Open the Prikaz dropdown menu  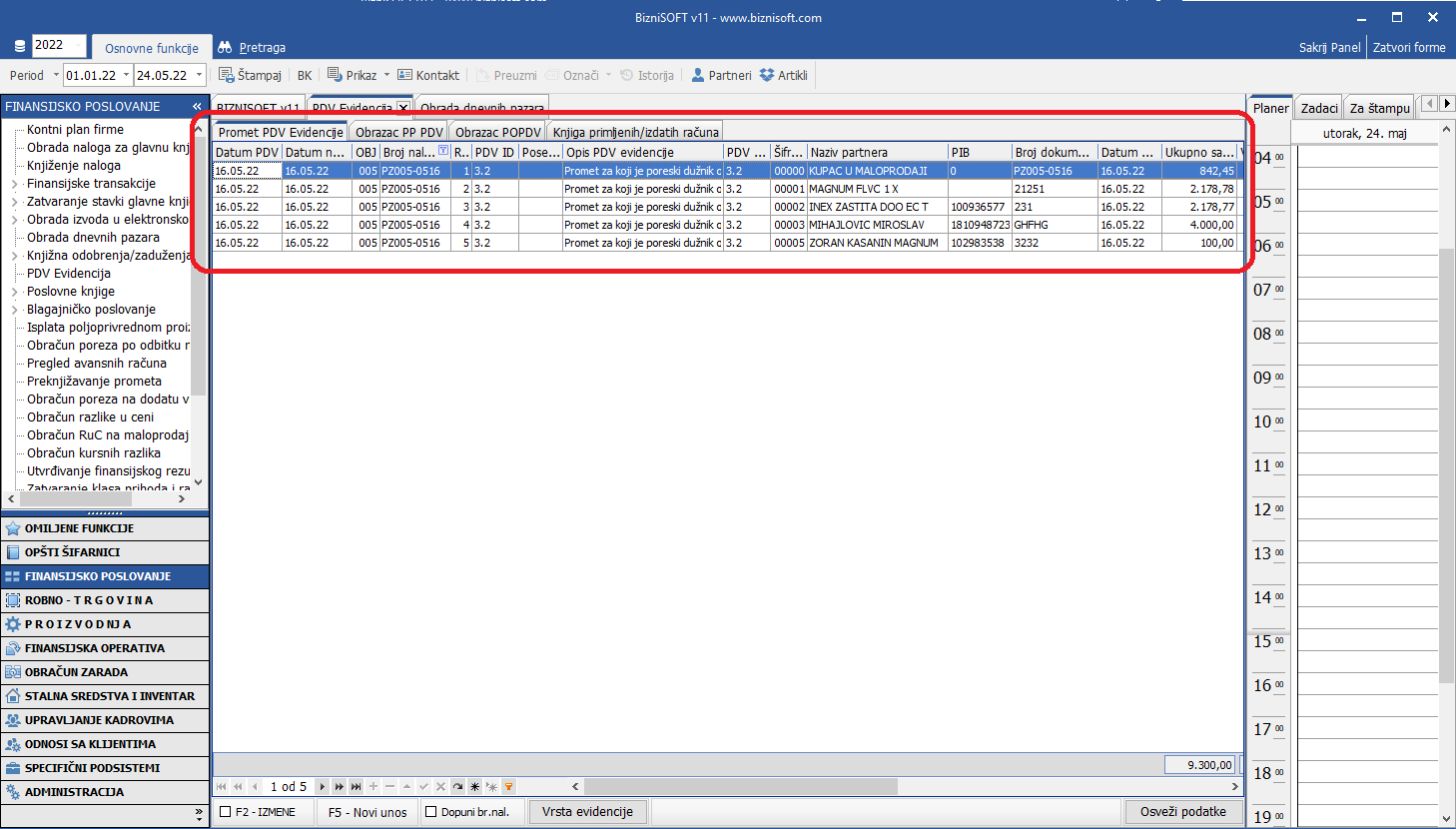pyautogui.click(x=386, y=75)
